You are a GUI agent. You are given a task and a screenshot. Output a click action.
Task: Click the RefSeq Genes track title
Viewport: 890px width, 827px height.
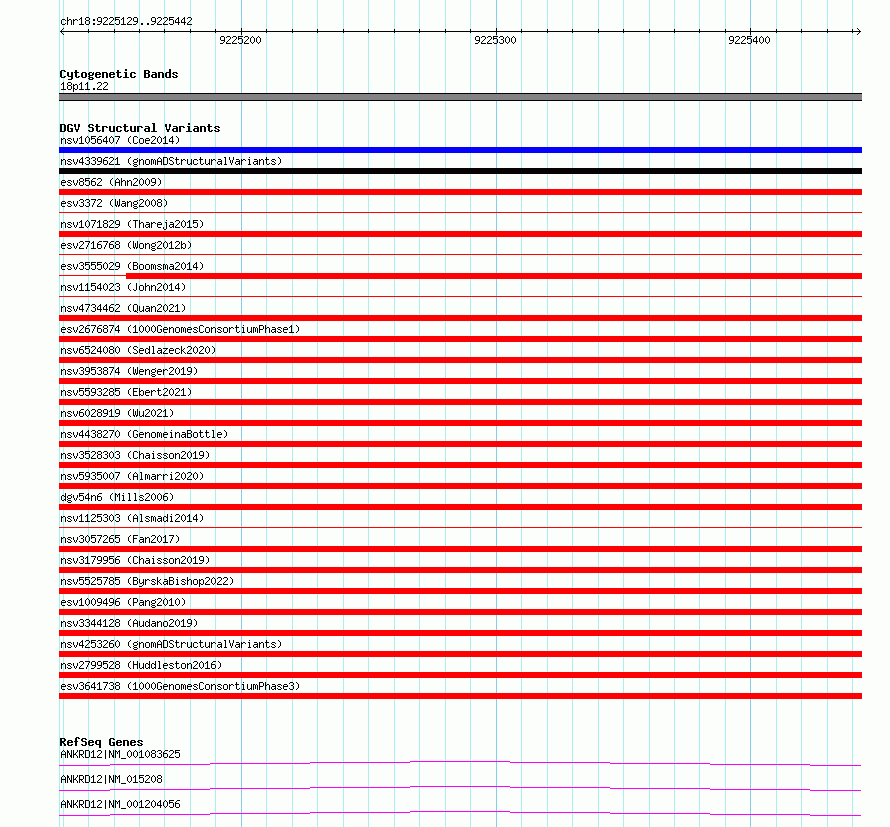point(101,742)
